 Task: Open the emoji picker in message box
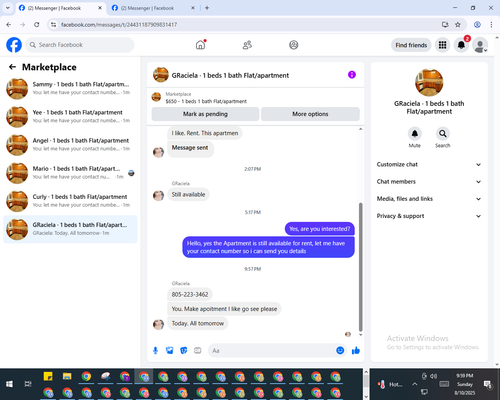coord(340,350)
